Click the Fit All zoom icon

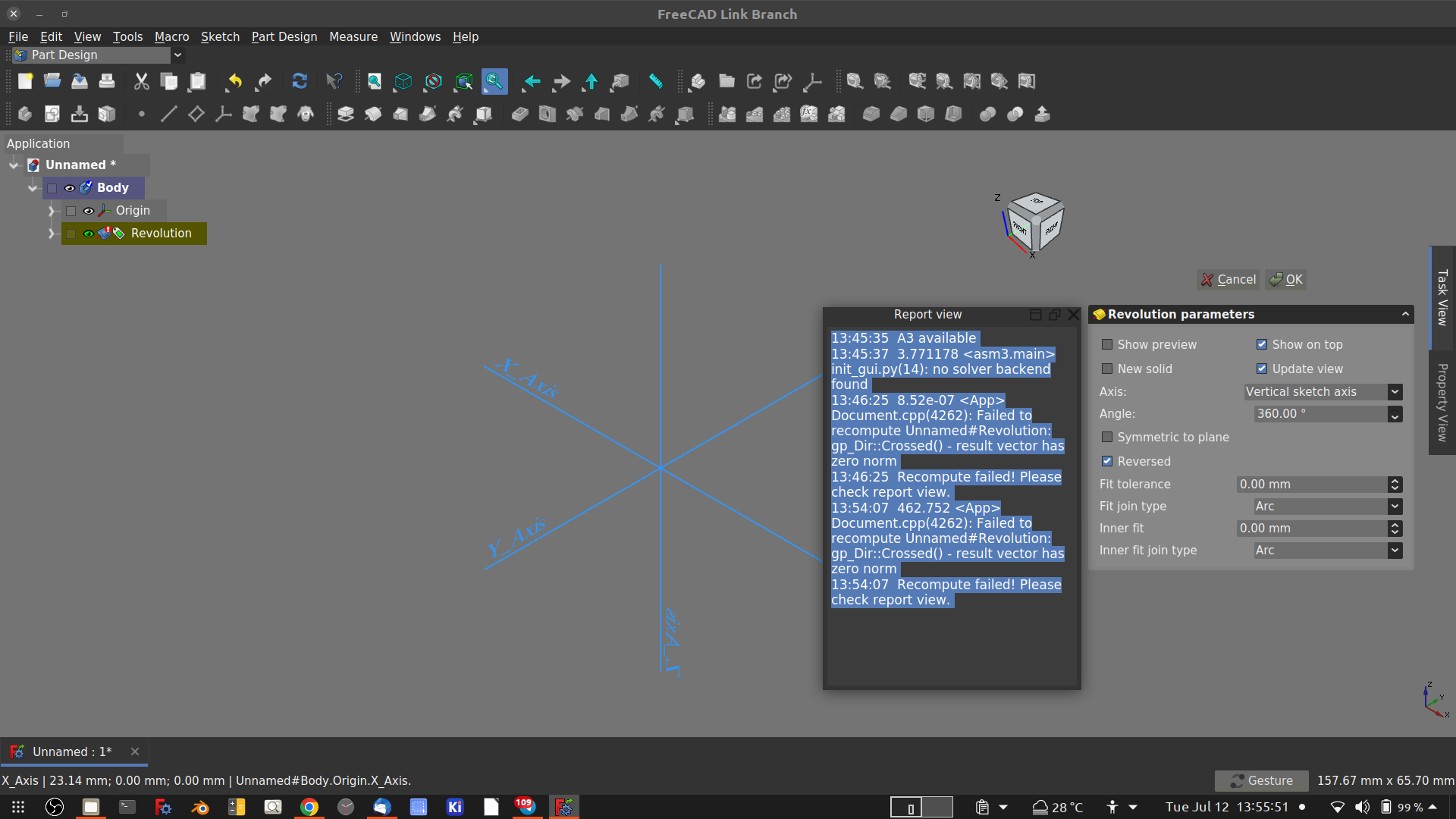[373, 81]
